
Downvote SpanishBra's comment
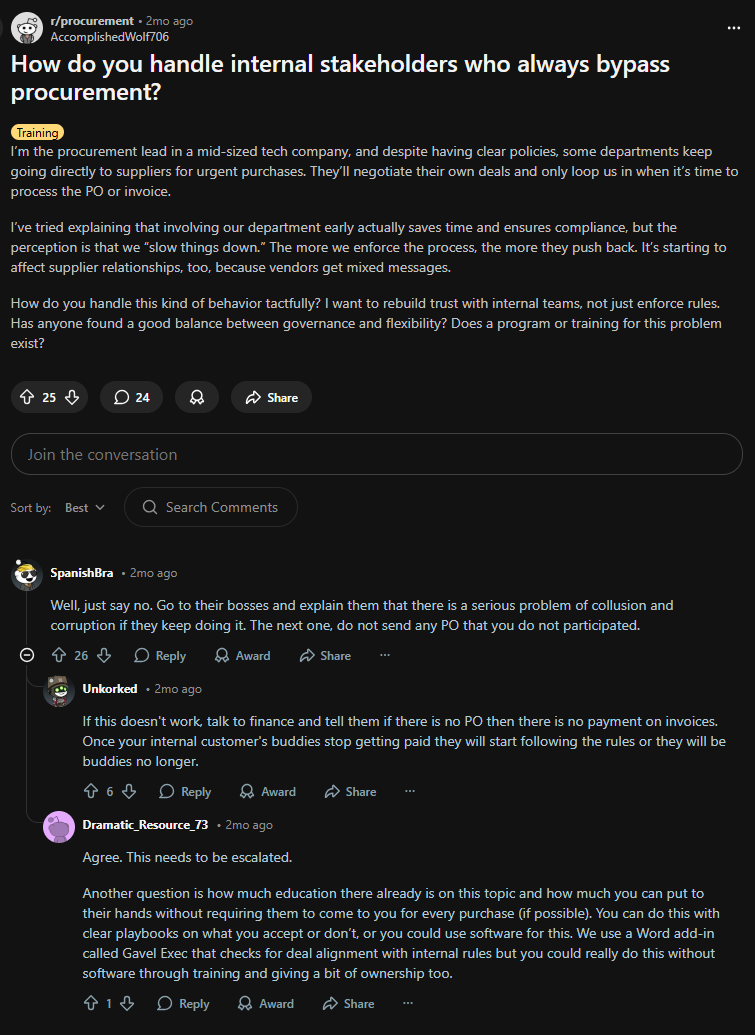[x=104, y=655]
